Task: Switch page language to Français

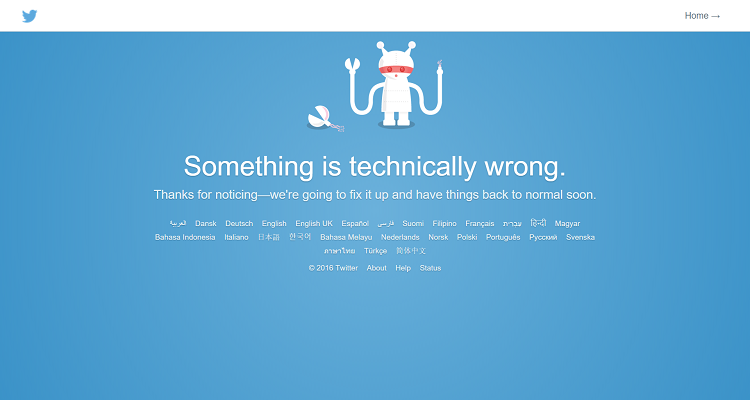Action: (x=480, y=223)
